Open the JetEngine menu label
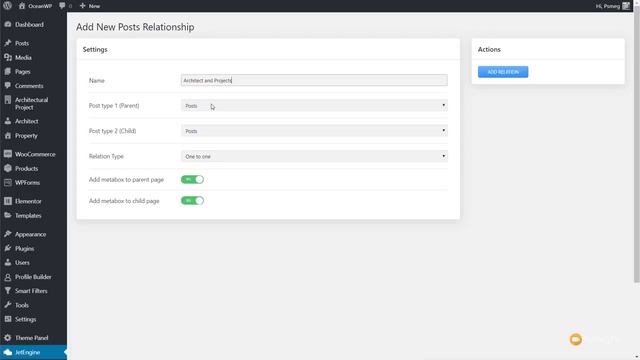640x360 pixels. [27, 352]
